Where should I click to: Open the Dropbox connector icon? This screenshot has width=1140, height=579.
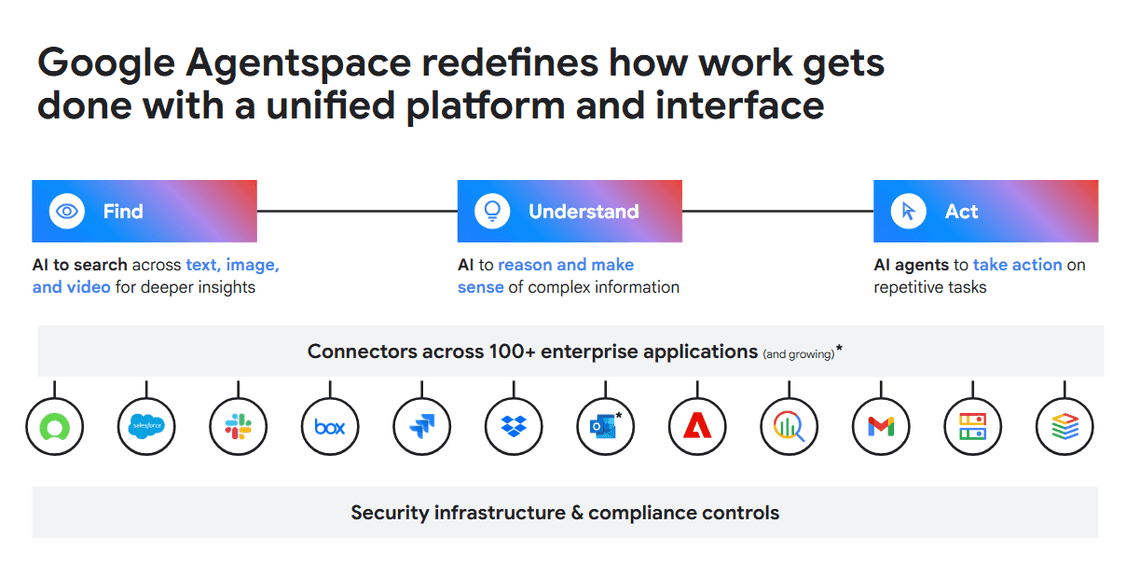[x=514, y=427]
